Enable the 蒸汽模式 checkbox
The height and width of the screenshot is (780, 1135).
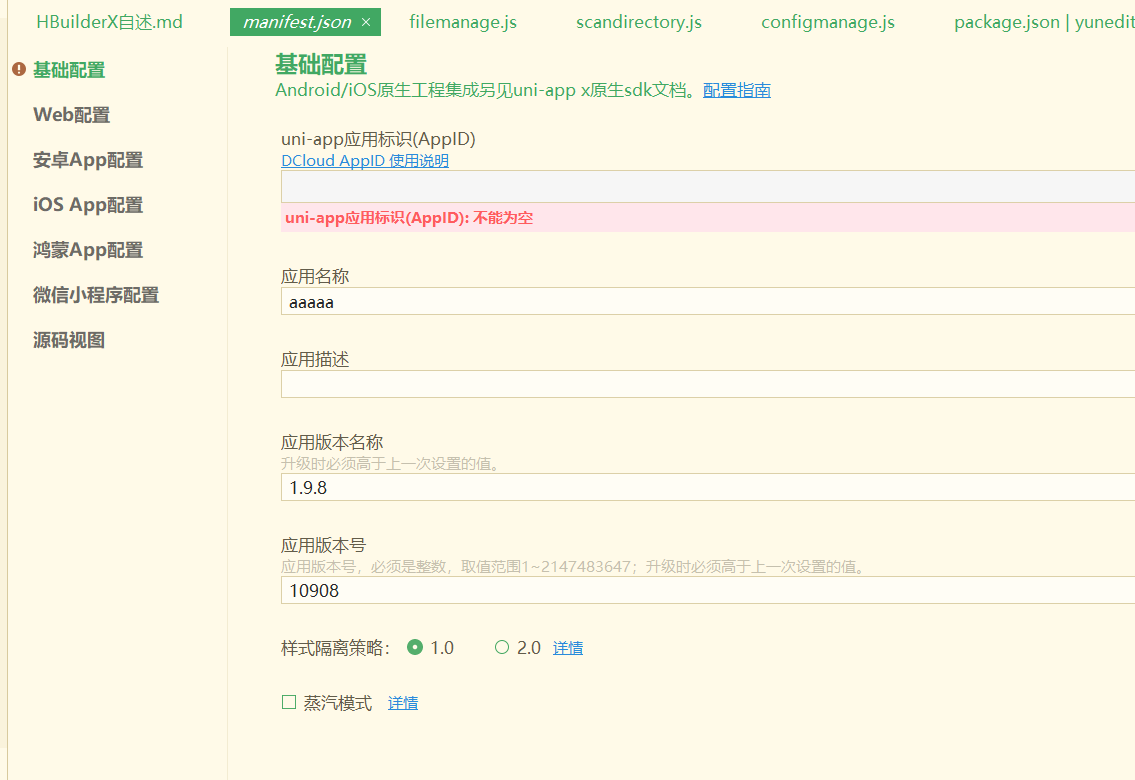289,702
